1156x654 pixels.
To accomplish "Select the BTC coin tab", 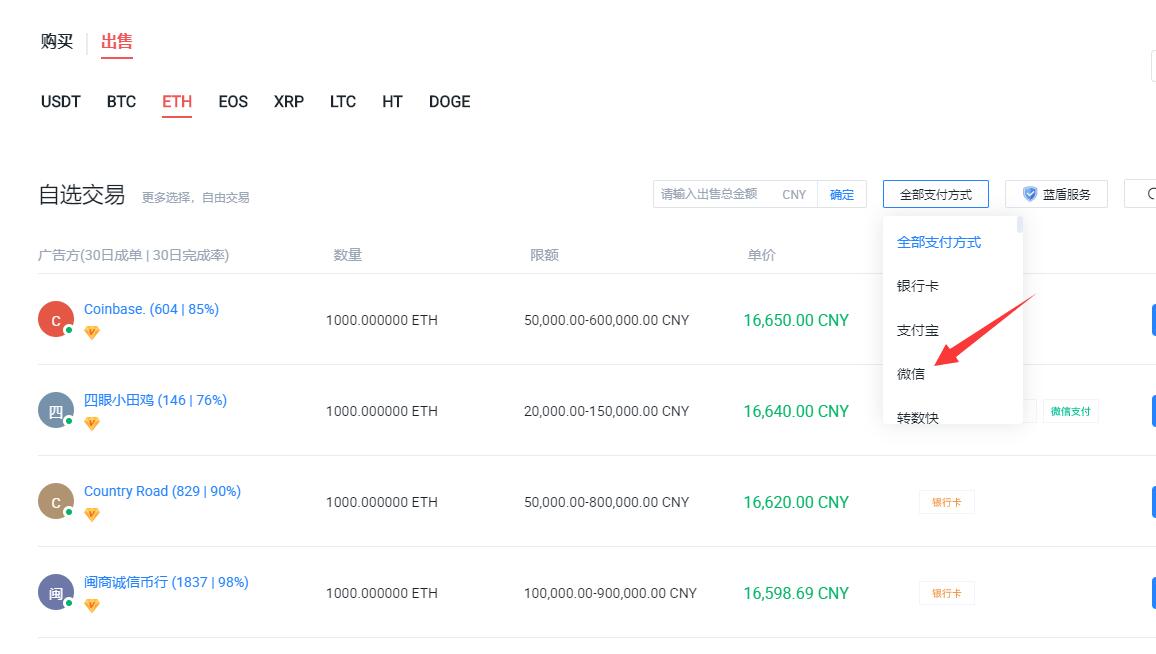I will click(121, 102).
